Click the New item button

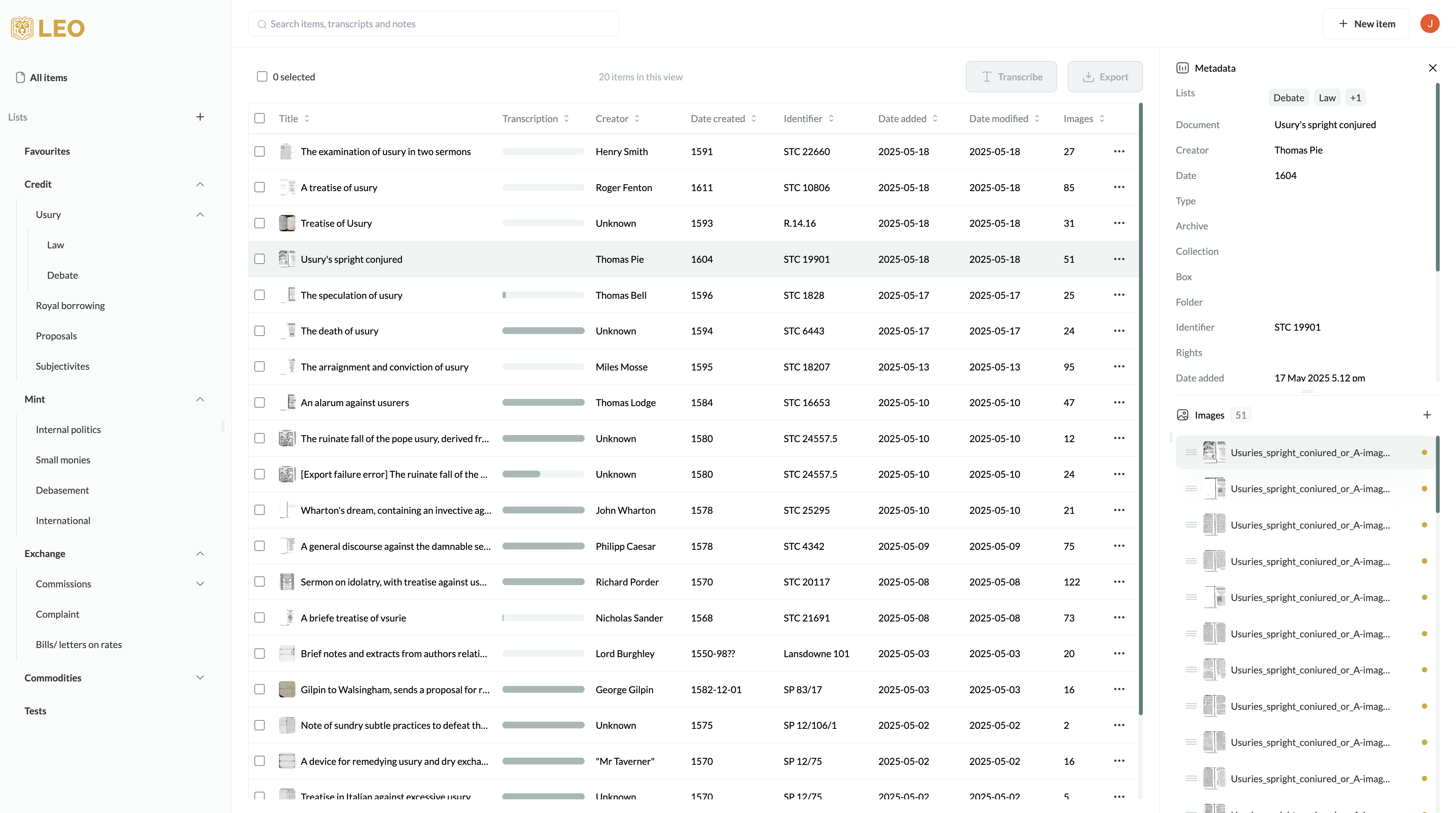(x=1366, y=24)
